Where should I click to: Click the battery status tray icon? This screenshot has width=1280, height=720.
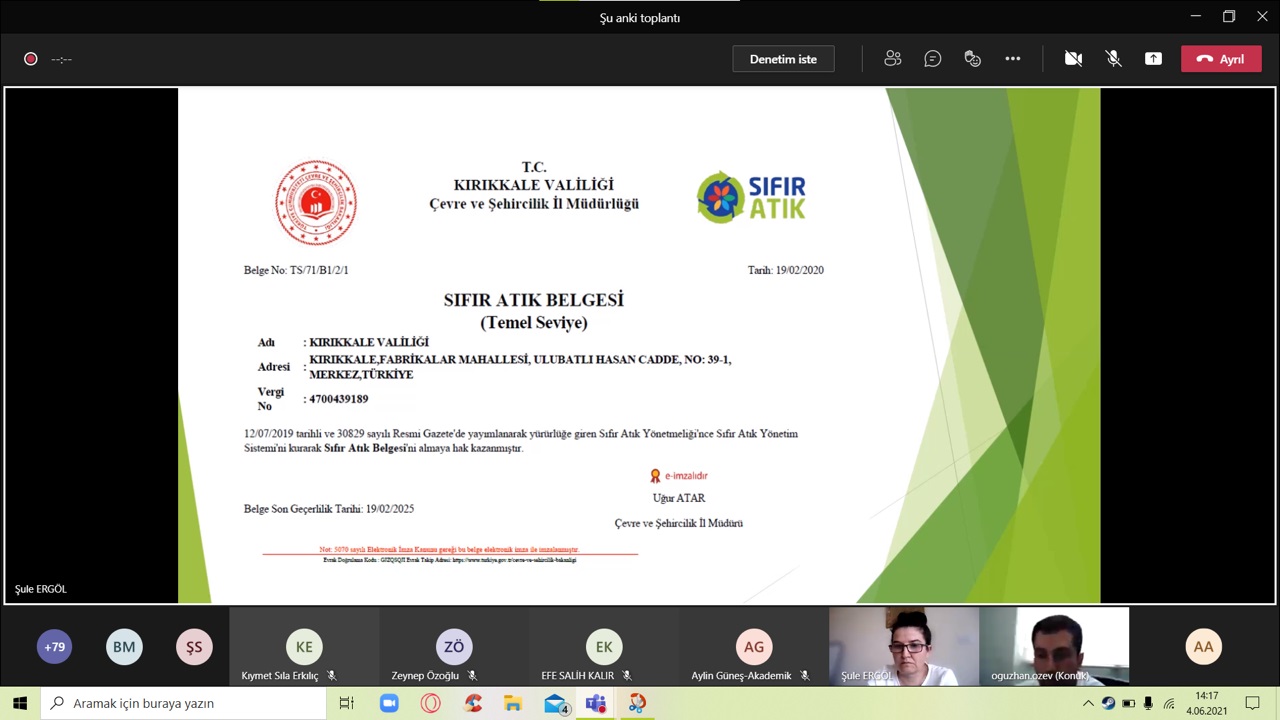point(1128,704)
